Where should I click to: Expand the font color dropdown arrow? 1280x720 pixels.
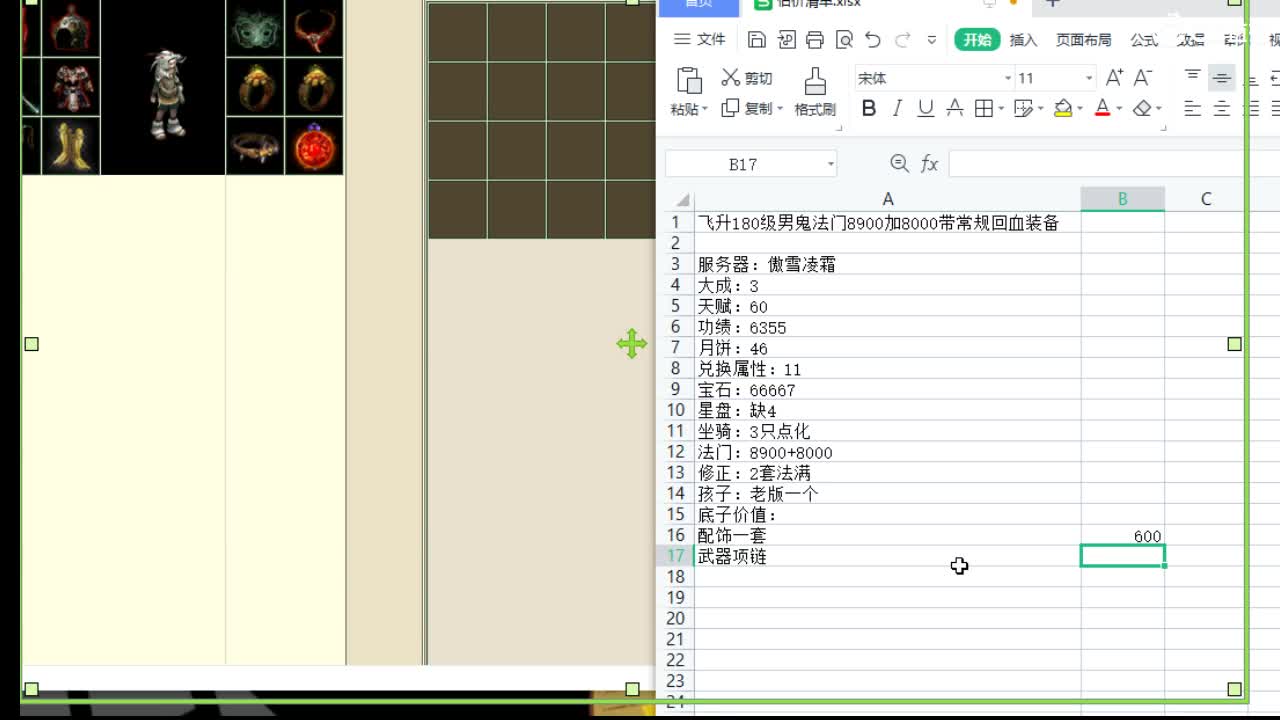(1119, 108)
